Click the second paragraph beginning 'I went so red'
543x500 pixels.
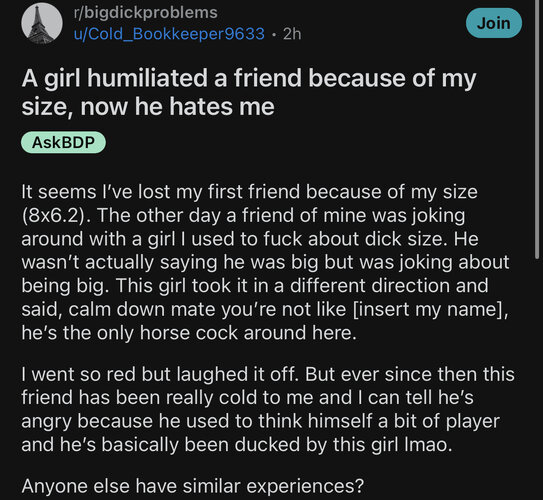268,409
